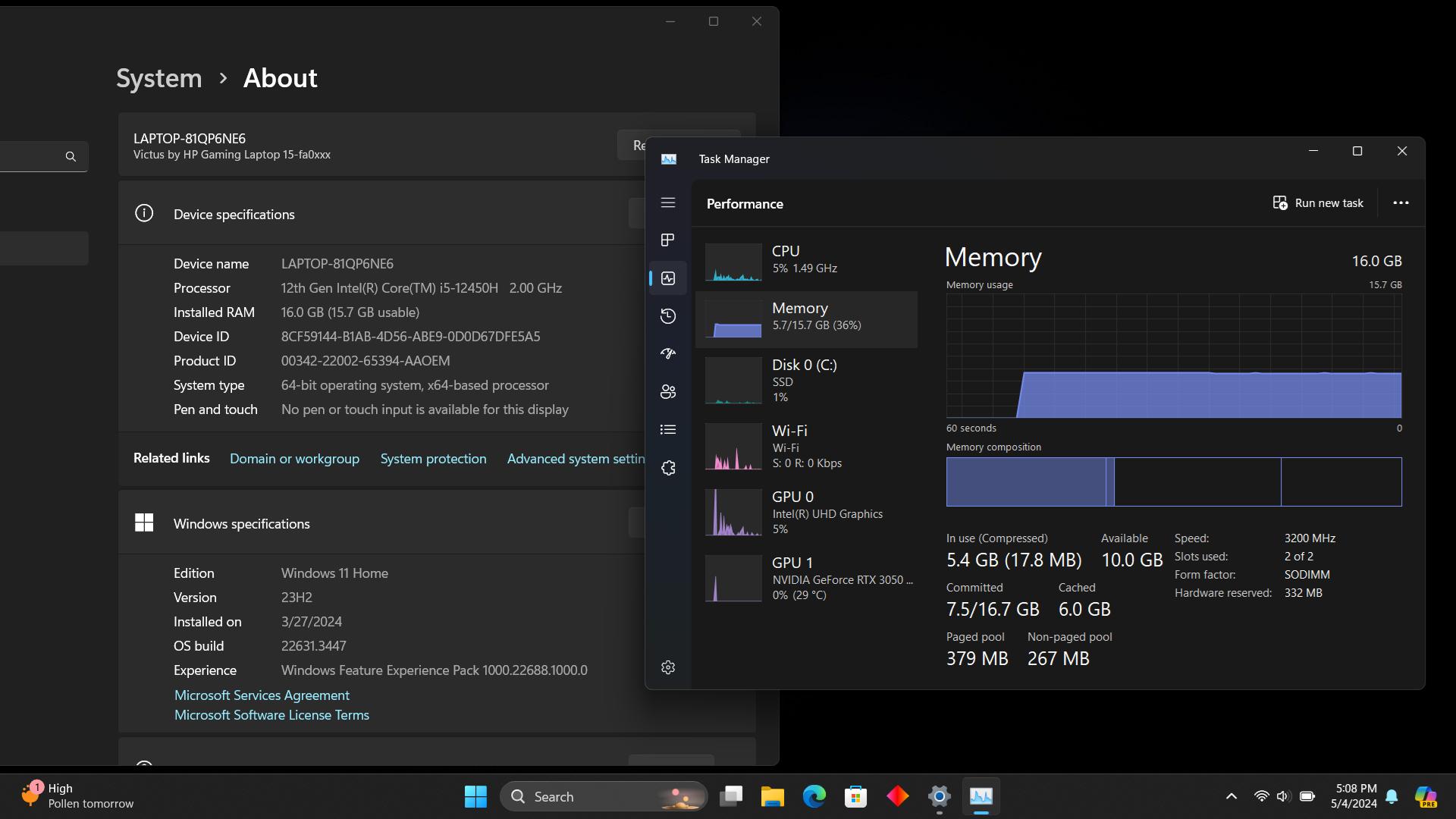This screenshot has width=1456, height=819.
Task: Launch Microsoft Edge from taskbar
Action: point(814,796)
